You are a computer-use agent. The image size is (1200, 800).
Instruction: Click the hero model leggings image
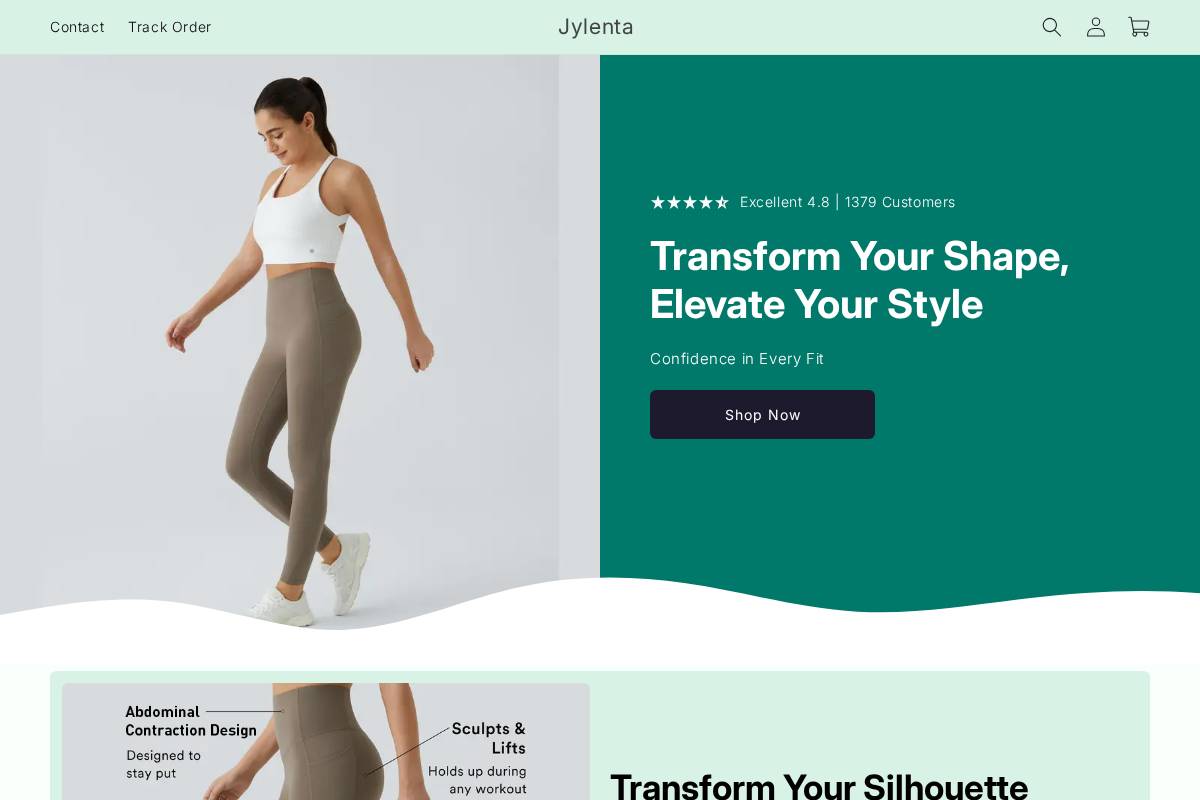[x=300, y=342]
